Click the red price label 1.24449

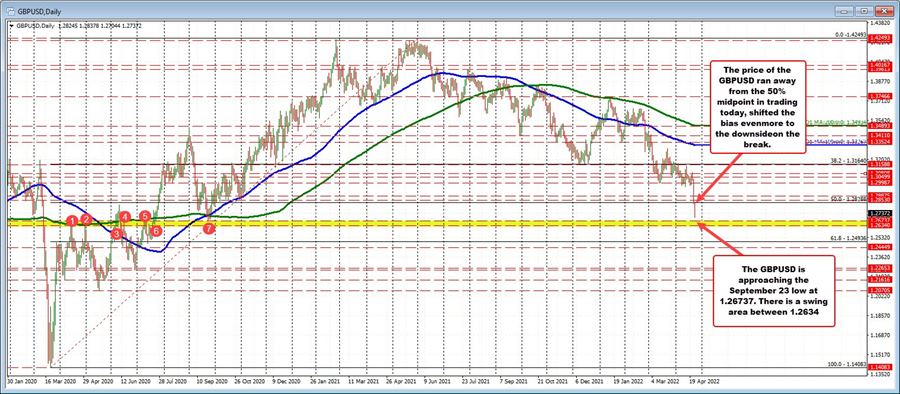tap(879, 247)
